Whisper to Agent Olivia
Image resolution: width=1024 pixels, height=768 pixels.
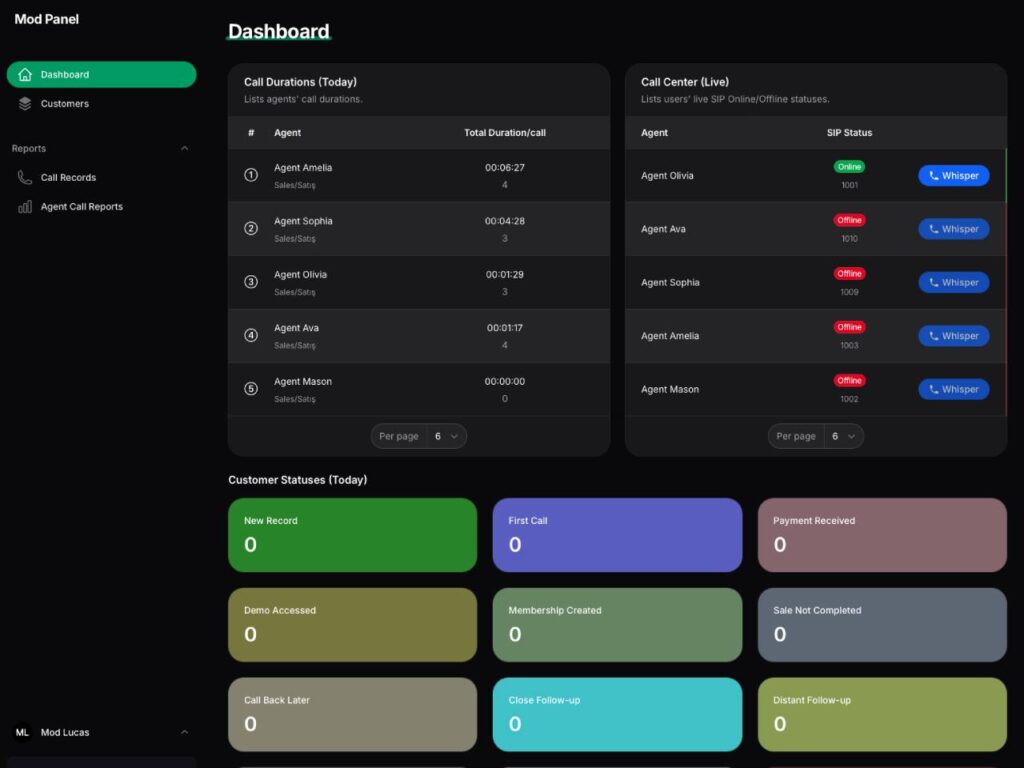point(953,176)
